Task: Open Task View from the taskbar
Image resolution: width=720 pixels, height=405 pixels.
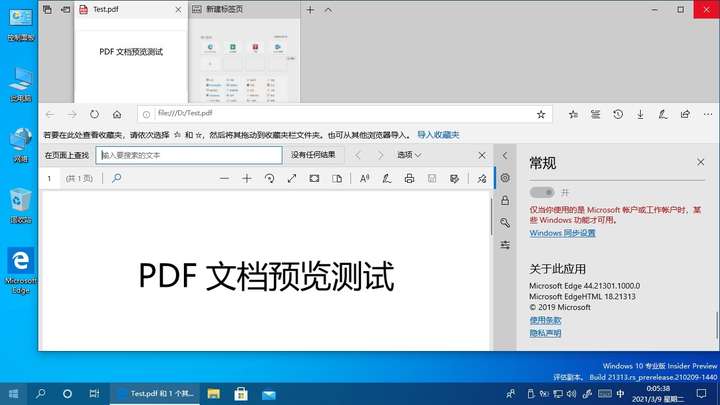Action: tap(94, 394)
